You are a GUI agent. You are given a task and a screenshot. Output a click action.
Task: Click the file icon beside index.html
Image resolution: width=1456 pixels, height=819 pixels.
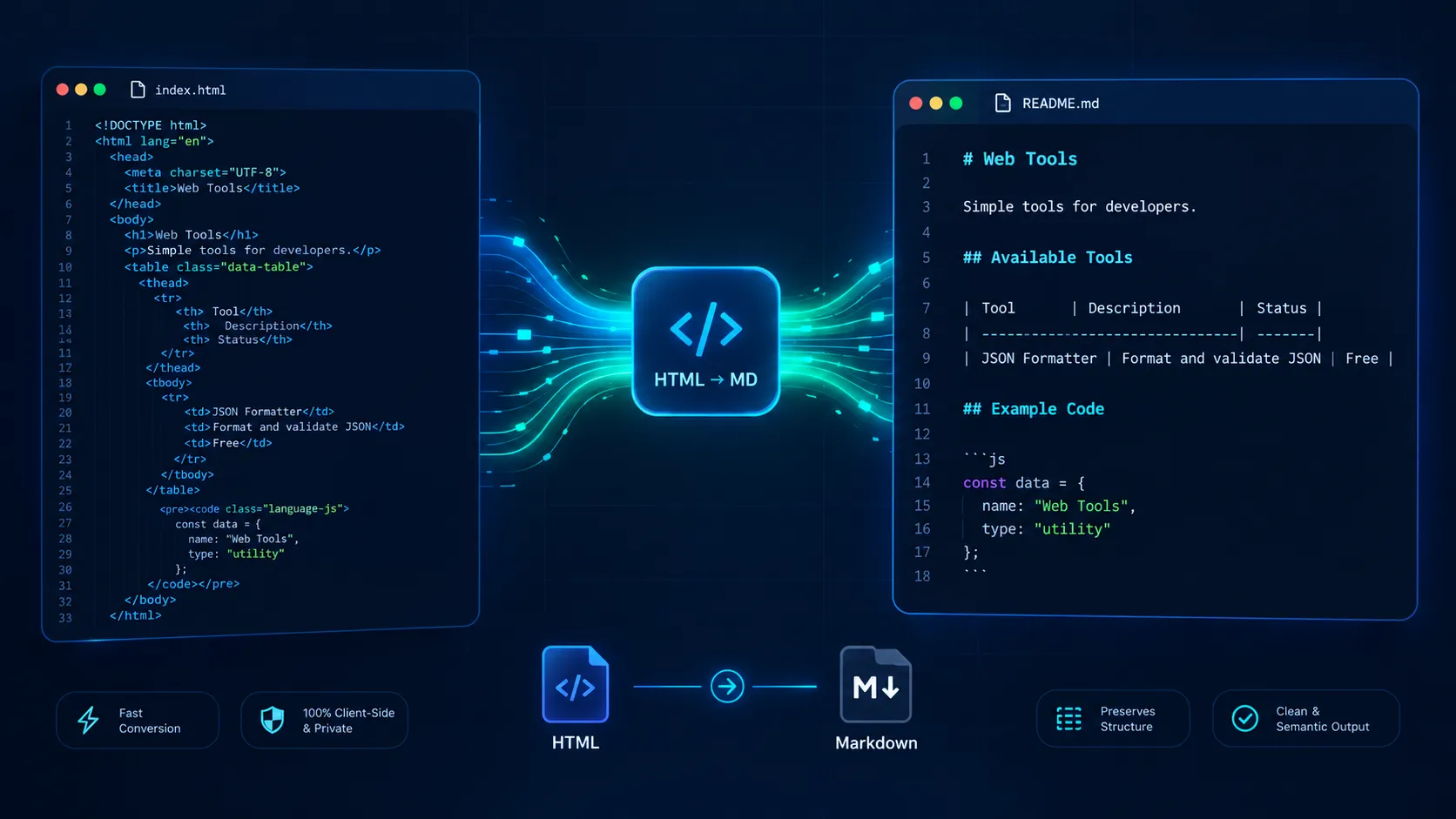click(138, 90)
